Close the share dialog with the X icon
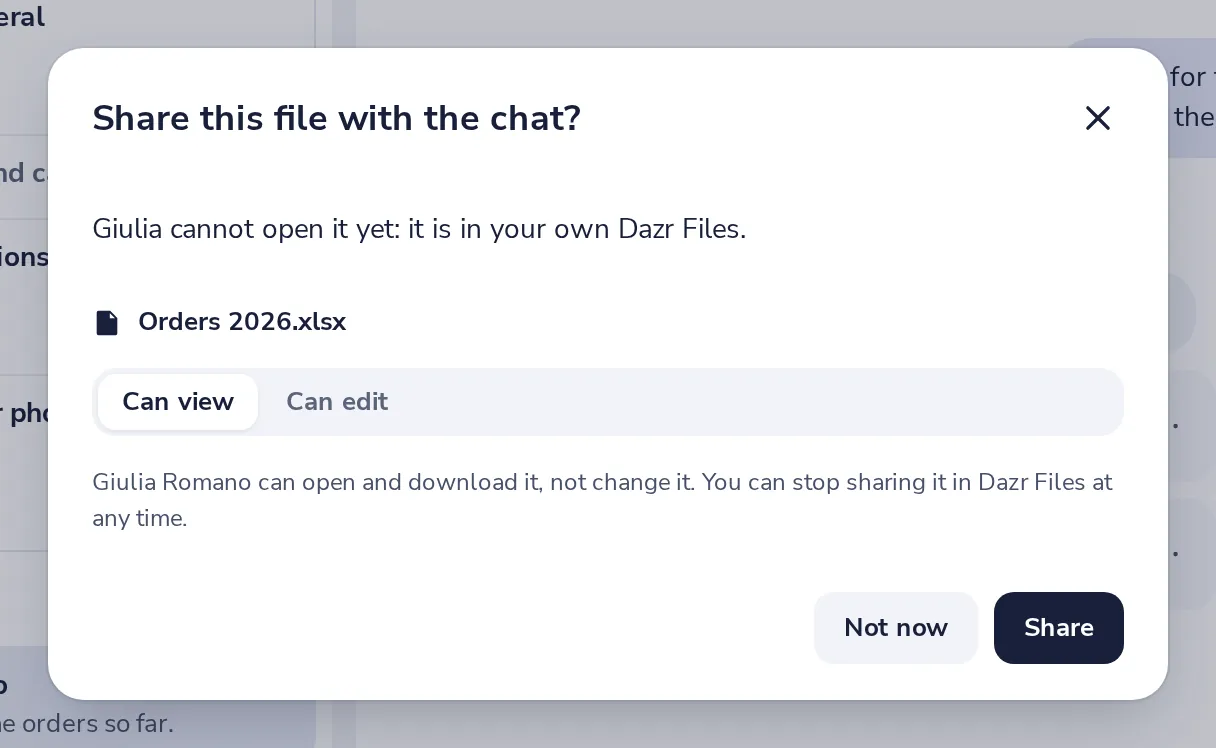This screenshot has height=748, width=1216. click(1098, 118)
